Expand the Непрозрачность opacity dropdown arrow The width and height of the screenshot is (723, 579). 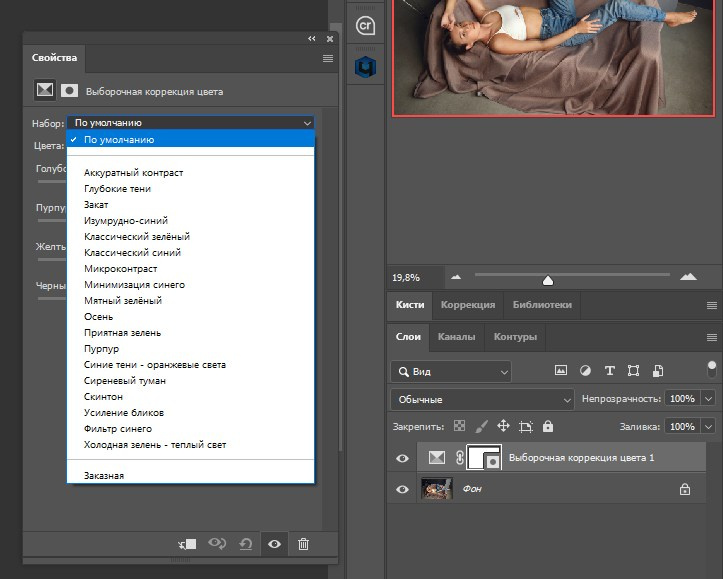point(709,399)
